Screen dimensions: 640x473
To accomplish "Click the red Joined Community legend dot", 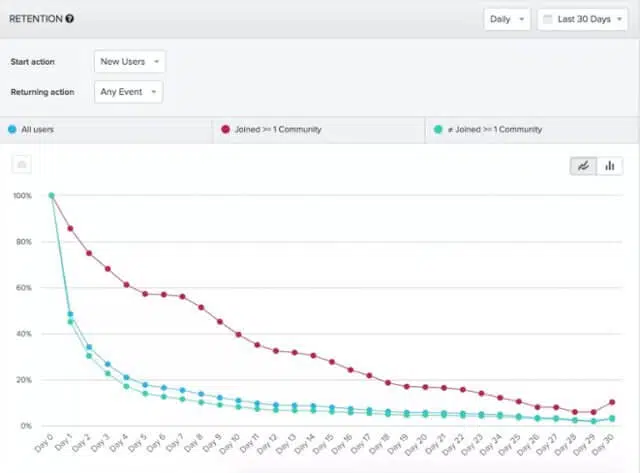I will (x=225, y=130).
